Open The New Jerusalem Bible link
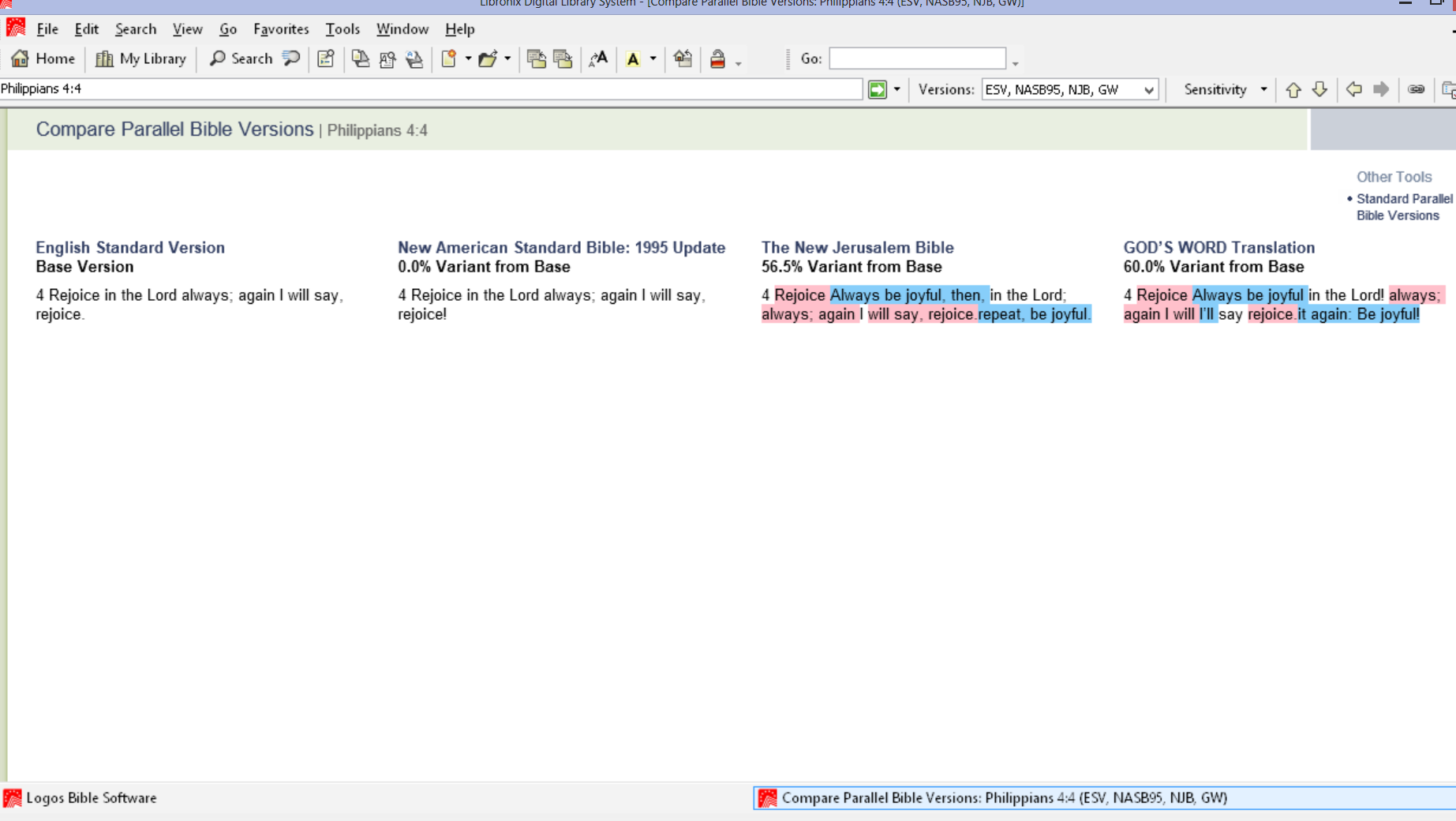Screen dimensions: 1456x821 pos(858,248)
